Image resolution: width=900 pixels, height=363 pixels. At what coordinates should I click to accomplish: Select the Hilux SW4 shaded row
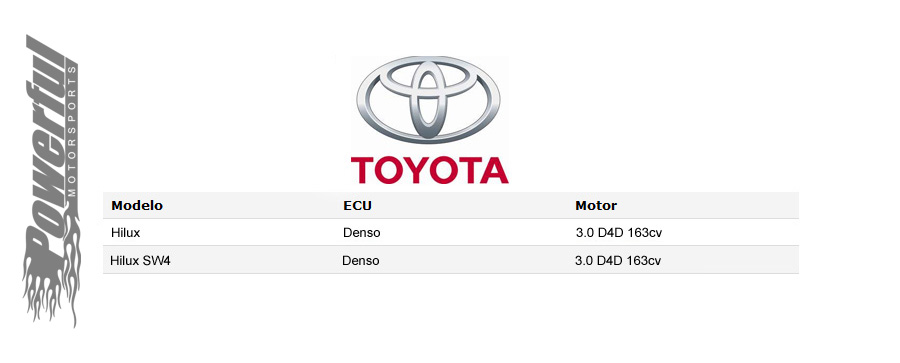(451, 260)
